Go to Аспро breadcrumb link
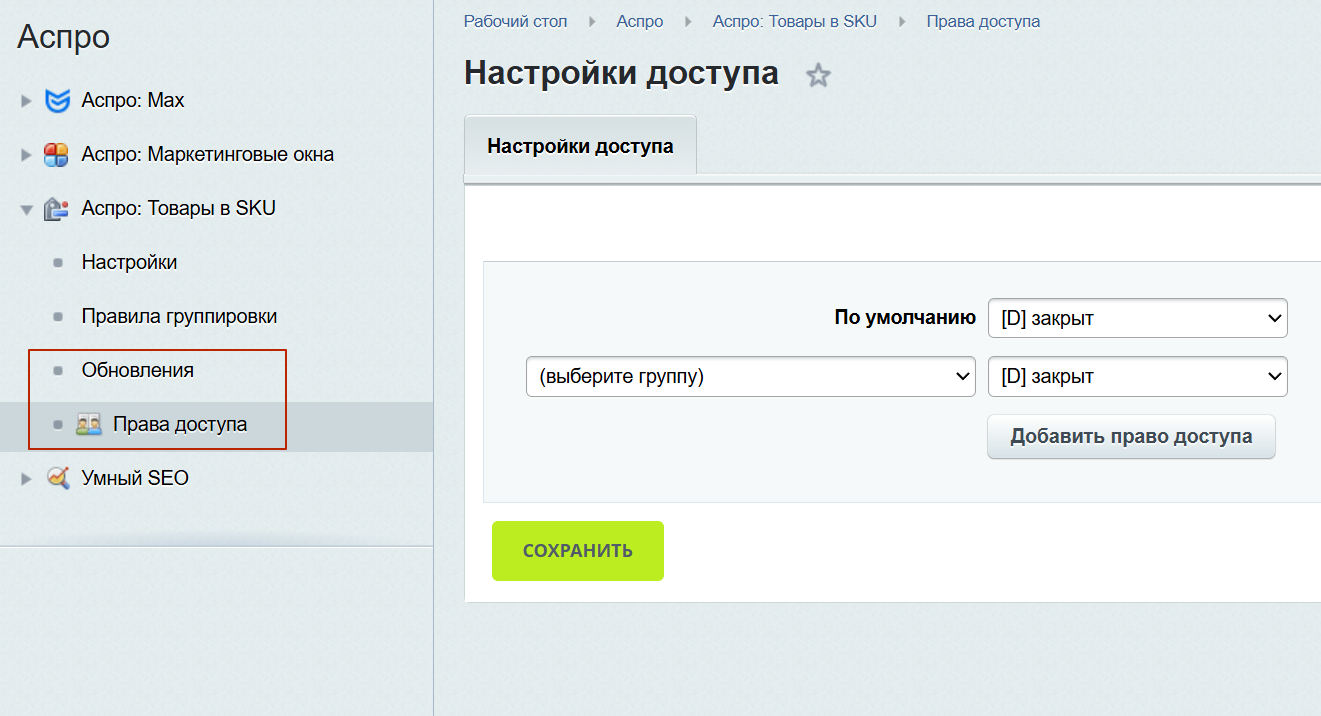The height and width of the screenshot is (716, 1321). [x=640, y=21]
